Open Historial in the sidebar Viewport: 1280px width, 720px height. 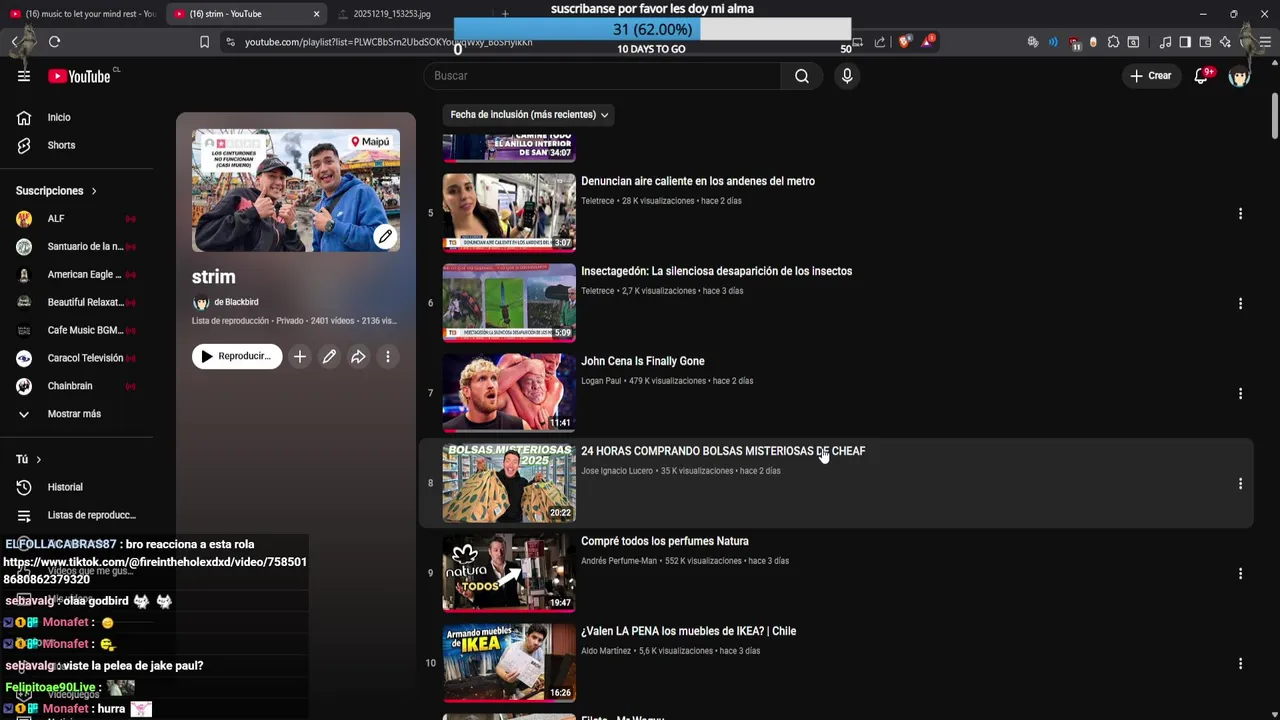65,487
